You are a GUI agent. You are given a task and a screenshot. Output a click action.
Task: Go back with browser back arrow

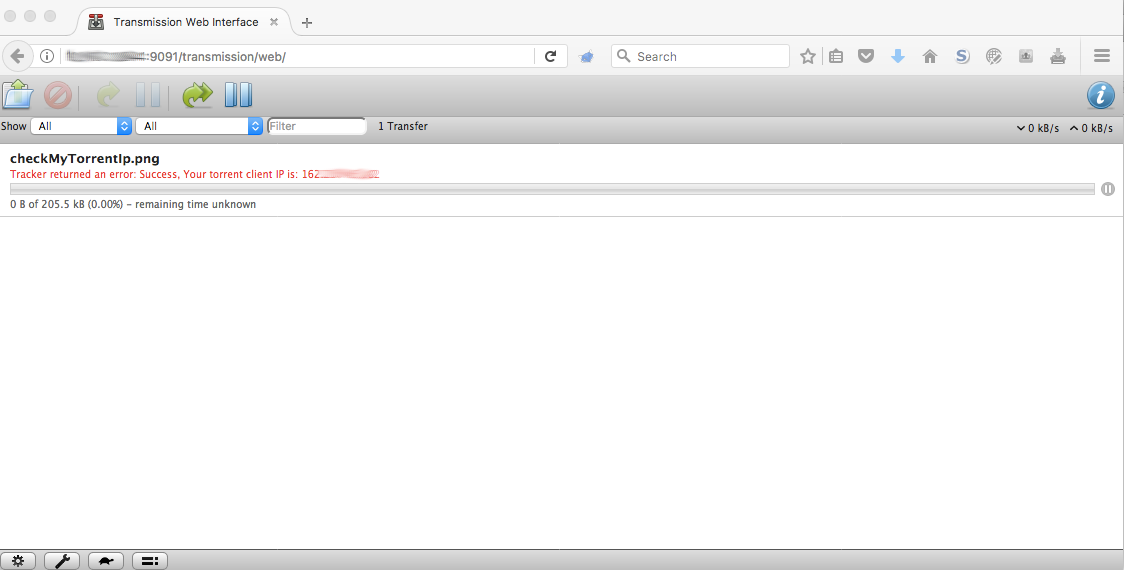point(17,56)
